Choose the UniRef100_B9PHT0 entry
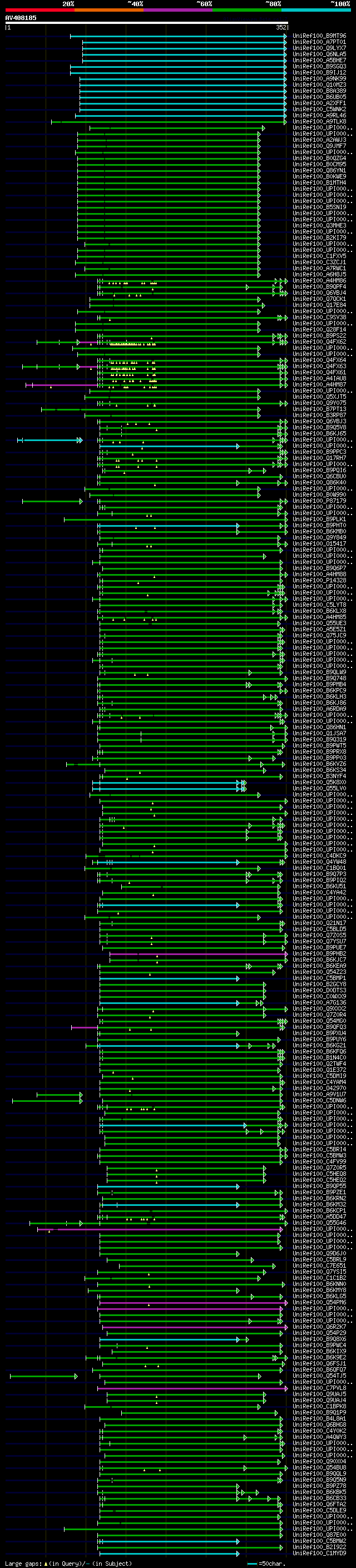356x1568 pixels. (x=319, y=525)
